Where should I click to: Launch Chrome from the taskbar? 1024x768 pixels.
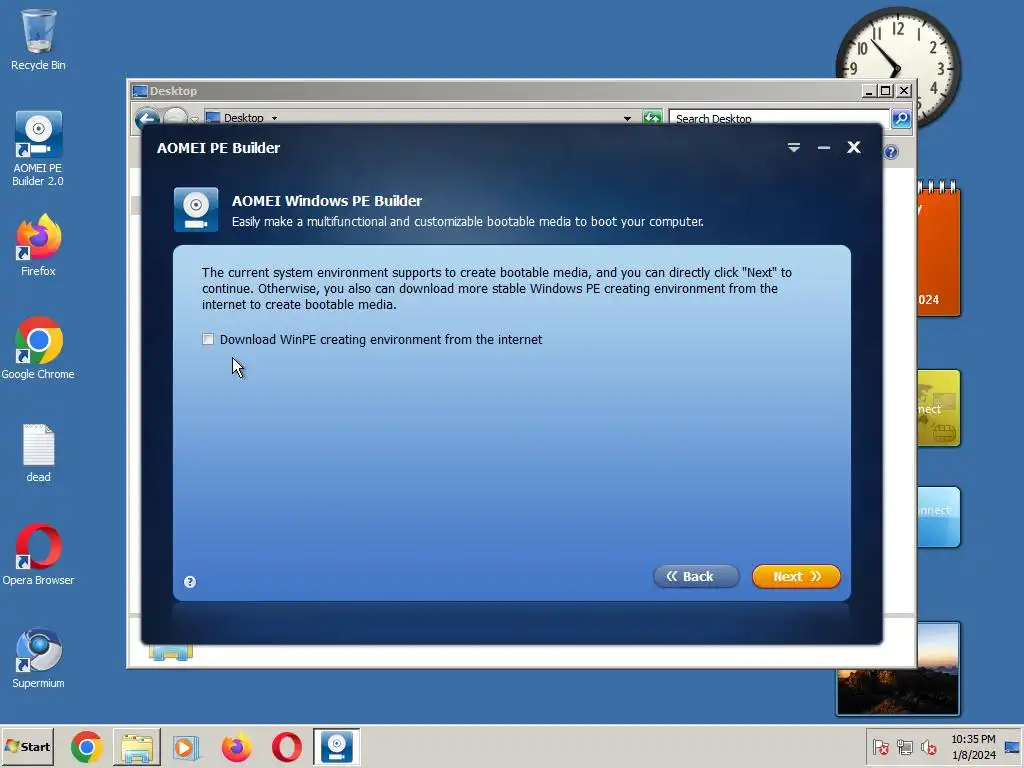pyautogui.click(x=87, y=747)
